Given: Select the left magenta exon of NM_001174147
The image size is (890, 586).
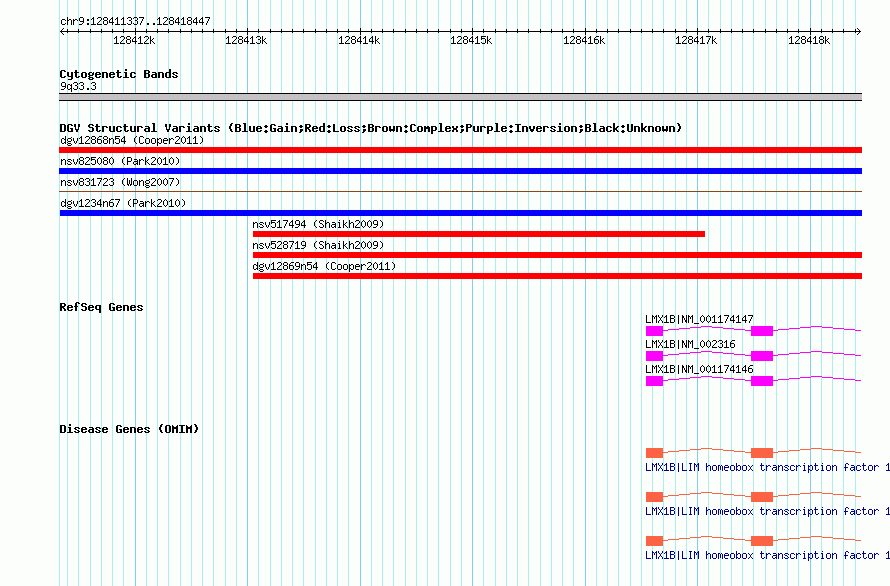Looking at the screenshot, I should pyautogui.click(x=654, y=331).
